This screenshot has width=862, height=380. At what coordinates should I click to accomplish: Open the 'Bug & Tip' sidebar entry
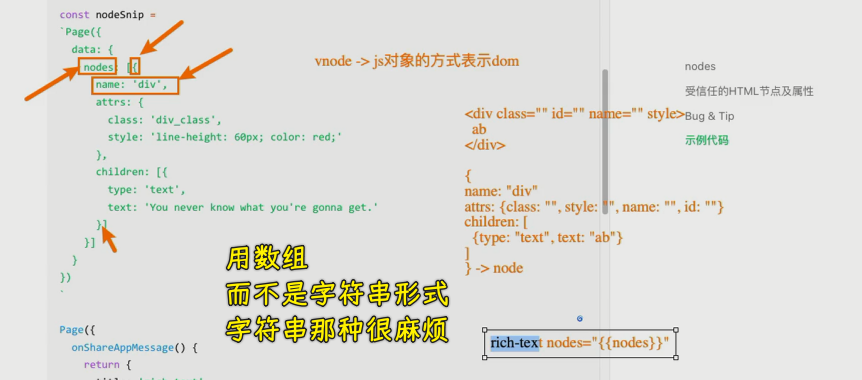point(709,117)
